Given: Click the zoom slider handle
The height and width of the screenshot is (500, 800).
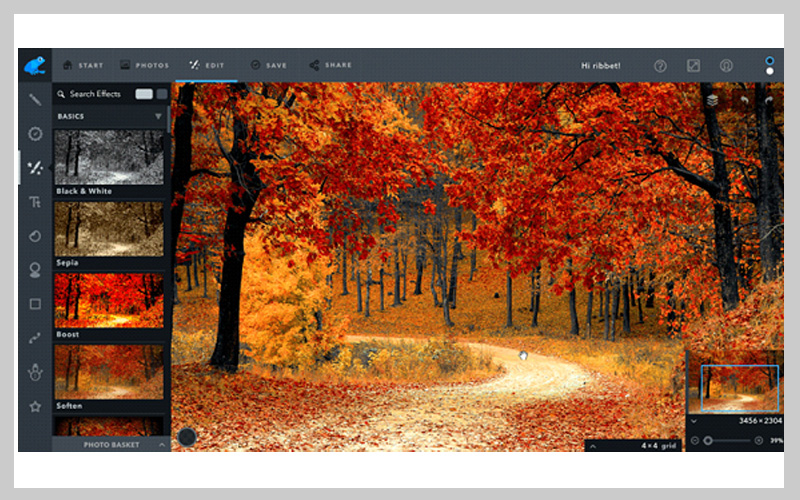Looking at the screenshot, I should 708,440.
